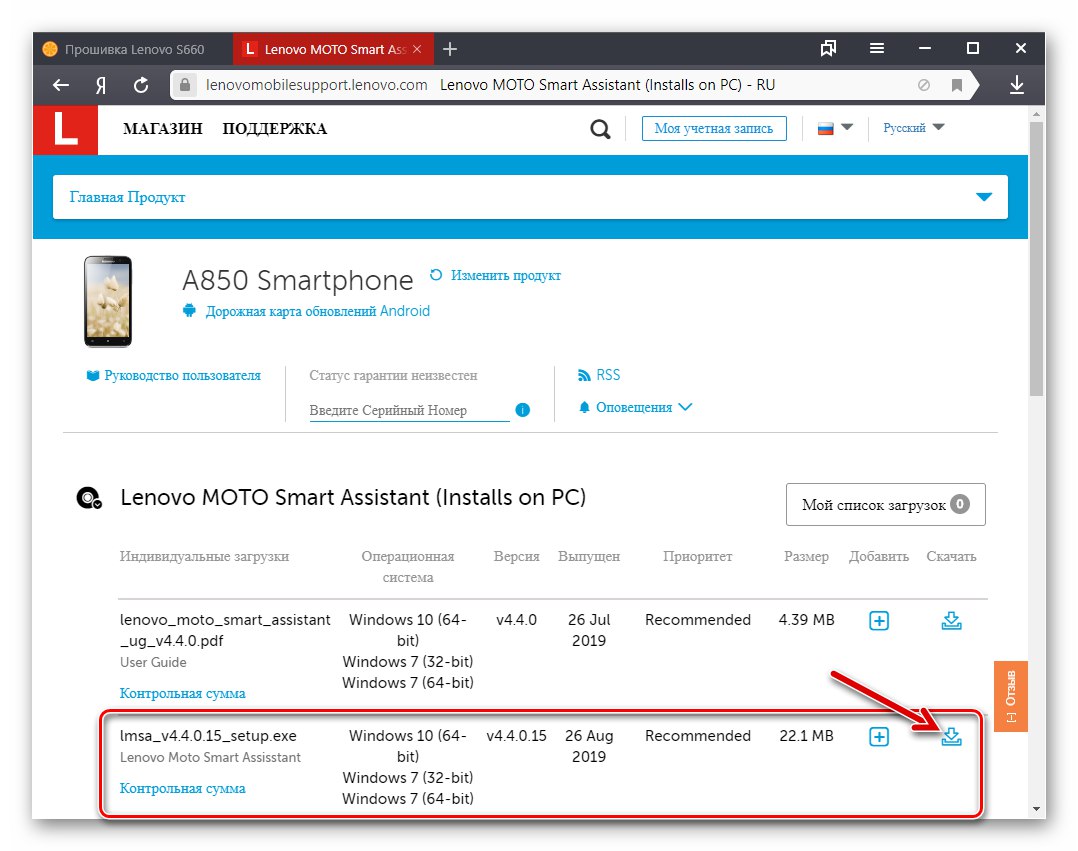
Task: Add the user guide pdf to download list
Action: click(x=879, y=621)
